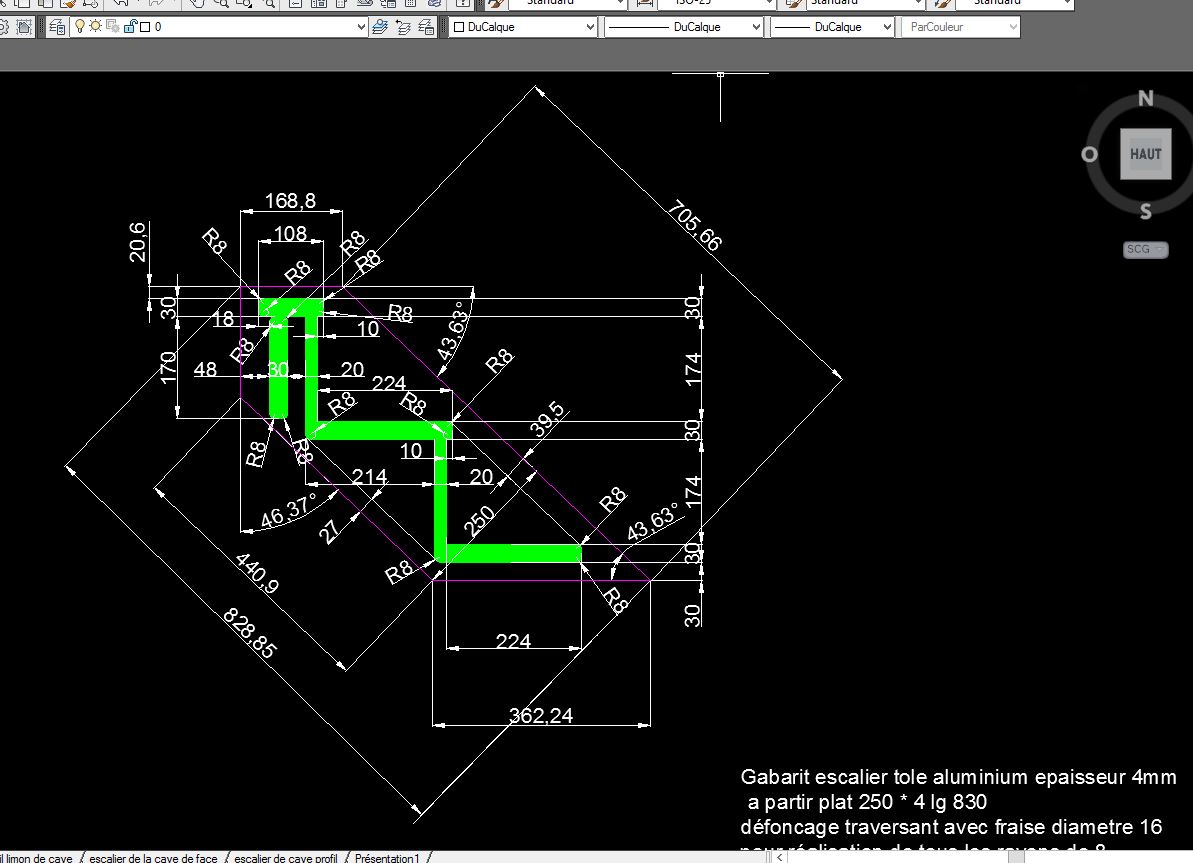Toggle the layer freeze sun icon

click(95, 27)
